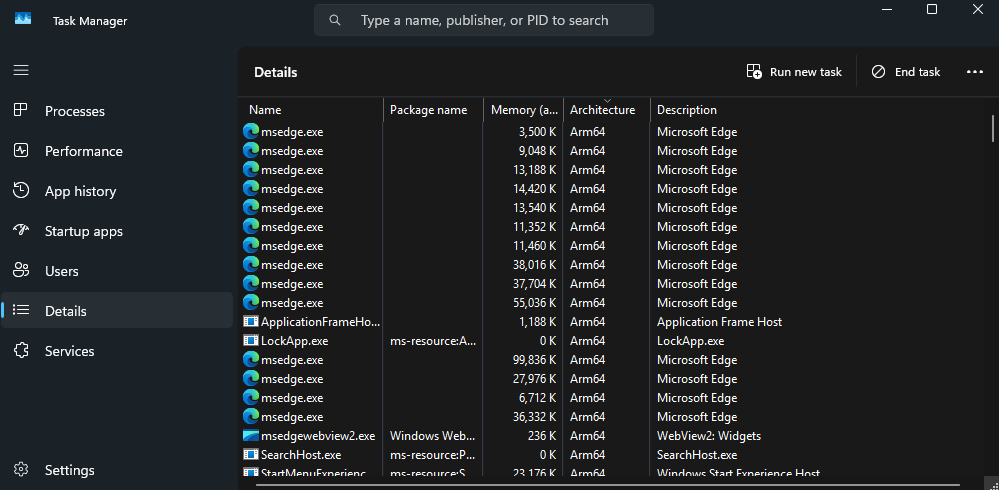Click the LockApp.exe process name
999x490 pixels.
pyautogui.click(x=294, y=341)
